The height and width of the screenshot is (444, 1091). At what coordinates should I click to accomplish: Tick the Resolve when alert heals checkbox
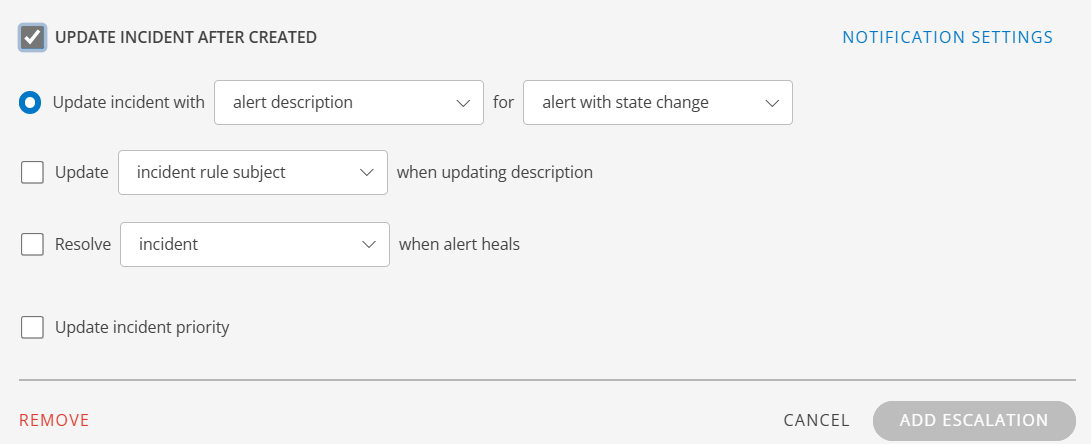[x=33, y=244]
